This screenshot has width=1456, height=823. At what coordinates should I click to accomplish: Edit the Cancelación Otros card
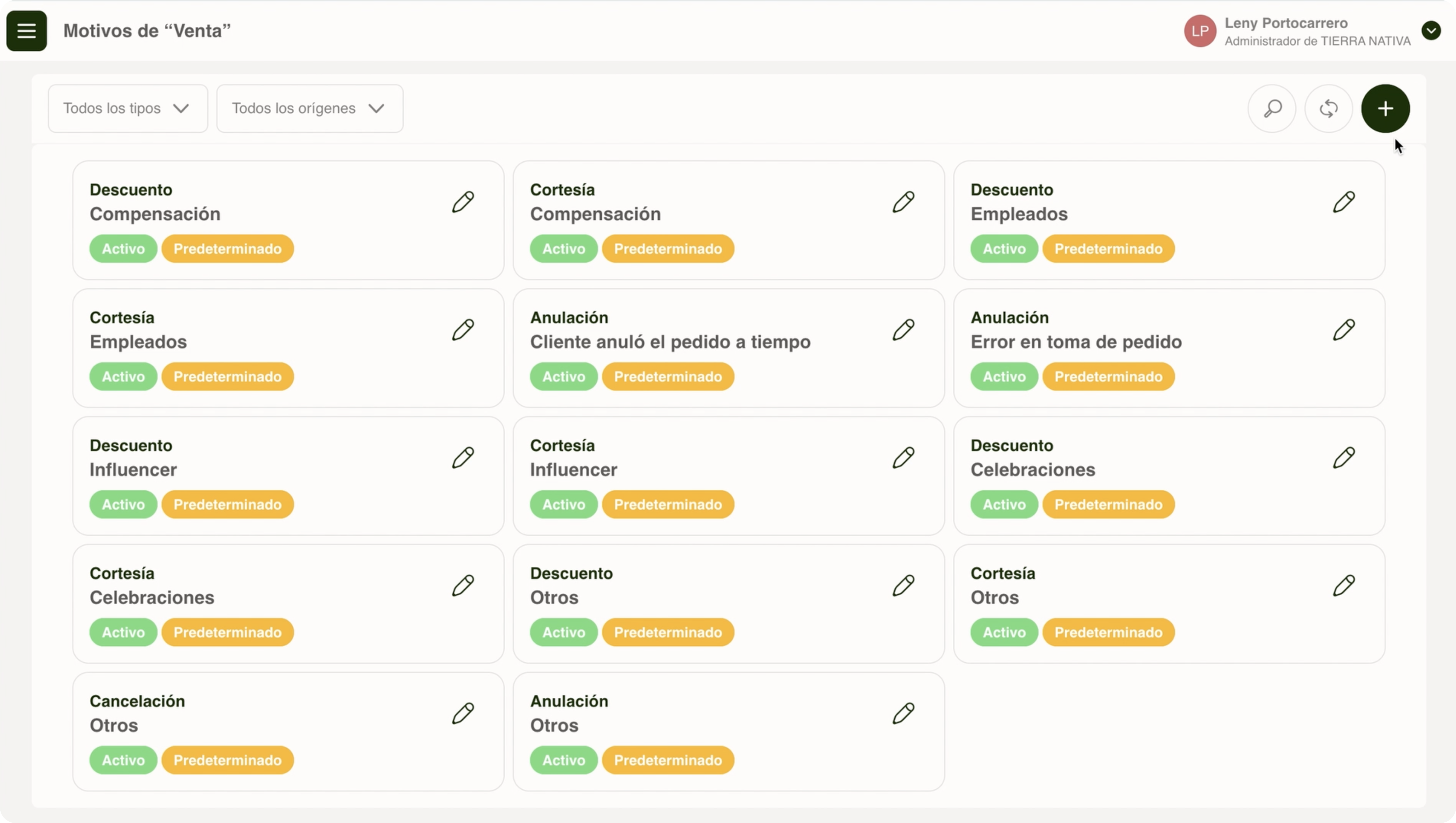click(x=463, y=713)
